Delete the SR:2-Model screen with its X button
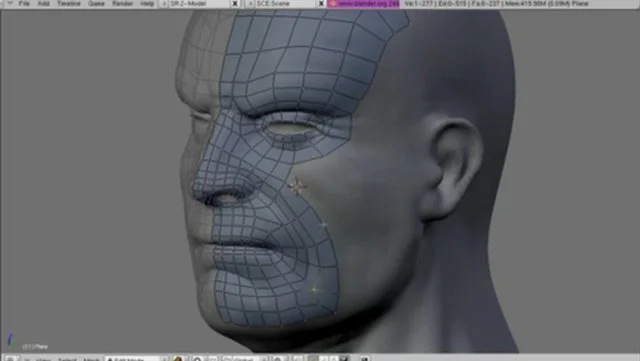640x361 pixels. pos(235,3)
